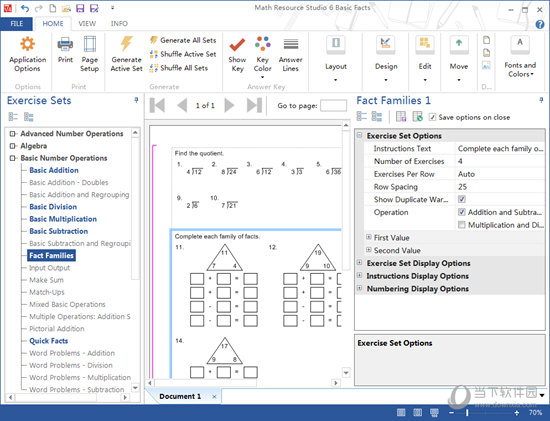
Task: Expand First Value options
Action: click(369, 237)
